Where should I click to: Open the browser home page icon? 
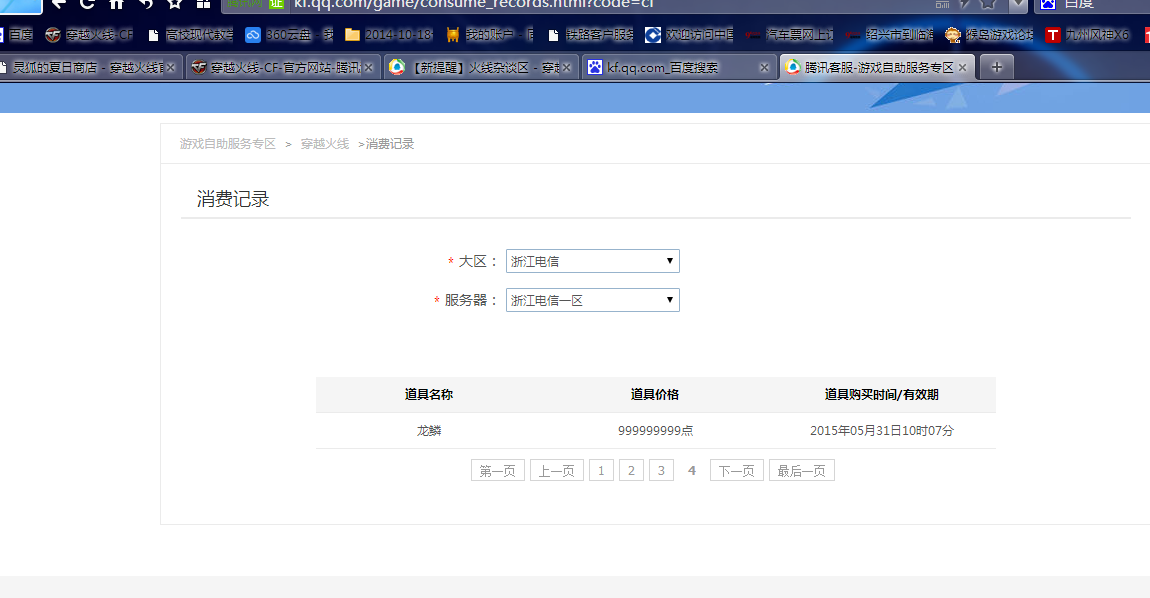(x=116, y=4)
